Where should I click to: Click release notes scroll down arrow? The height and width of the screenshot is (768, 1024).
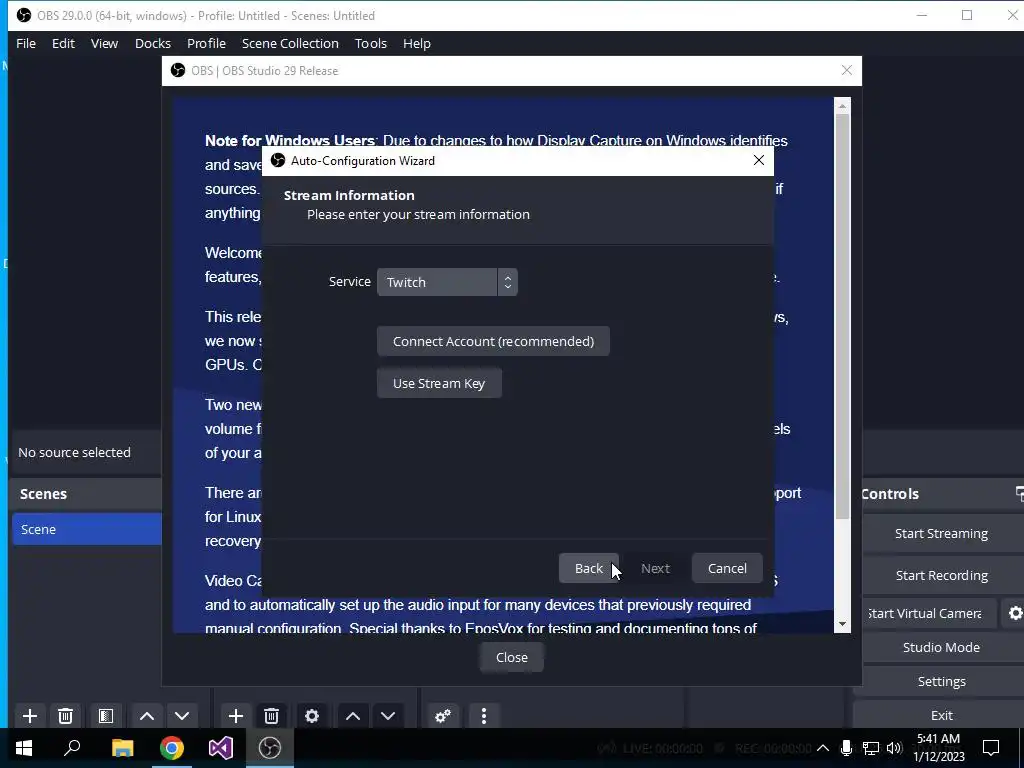[x=842, y=624]
